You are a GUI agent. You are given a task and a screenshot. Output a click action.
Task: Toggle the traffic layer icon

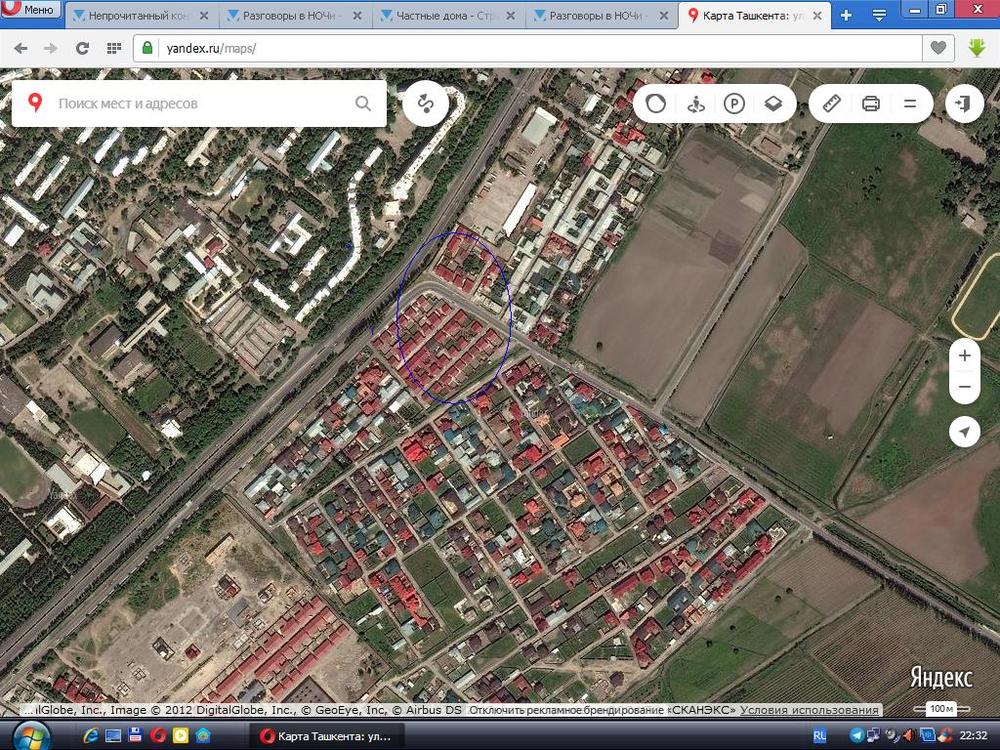655,103
